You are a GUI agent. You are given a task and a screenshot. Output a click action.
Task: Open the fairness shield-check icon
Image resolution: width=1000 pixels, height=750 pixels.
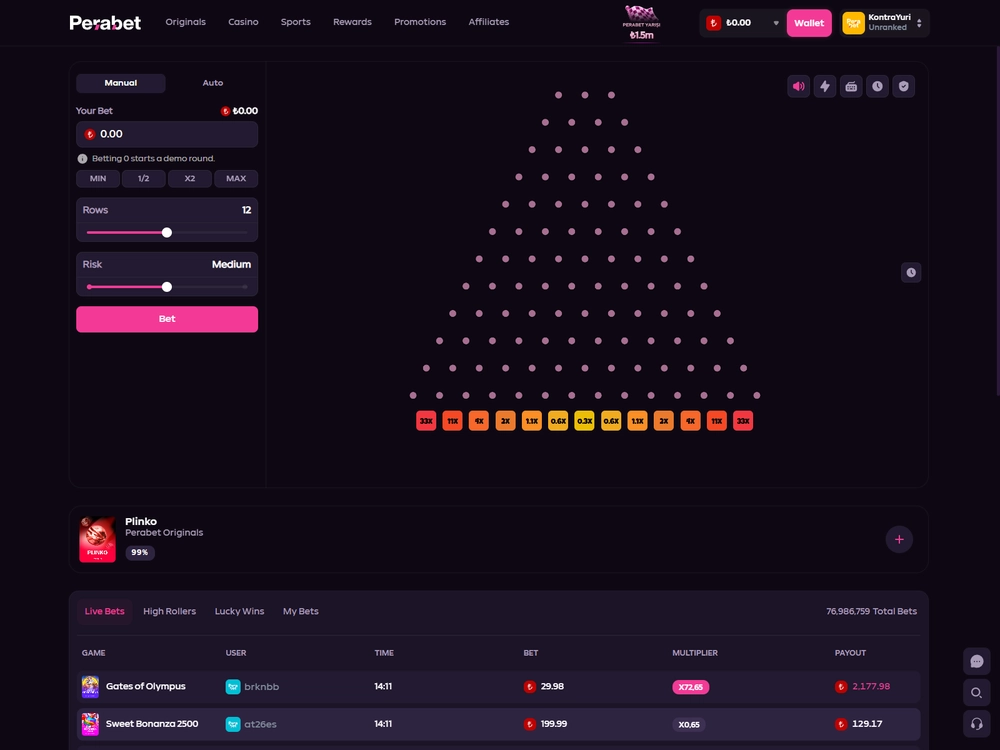click(x=904, y=86)
